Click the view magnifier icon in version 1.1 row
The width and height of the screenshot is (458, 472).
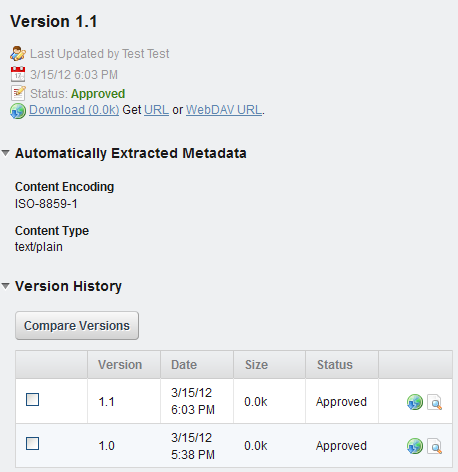tap(435, 402)
